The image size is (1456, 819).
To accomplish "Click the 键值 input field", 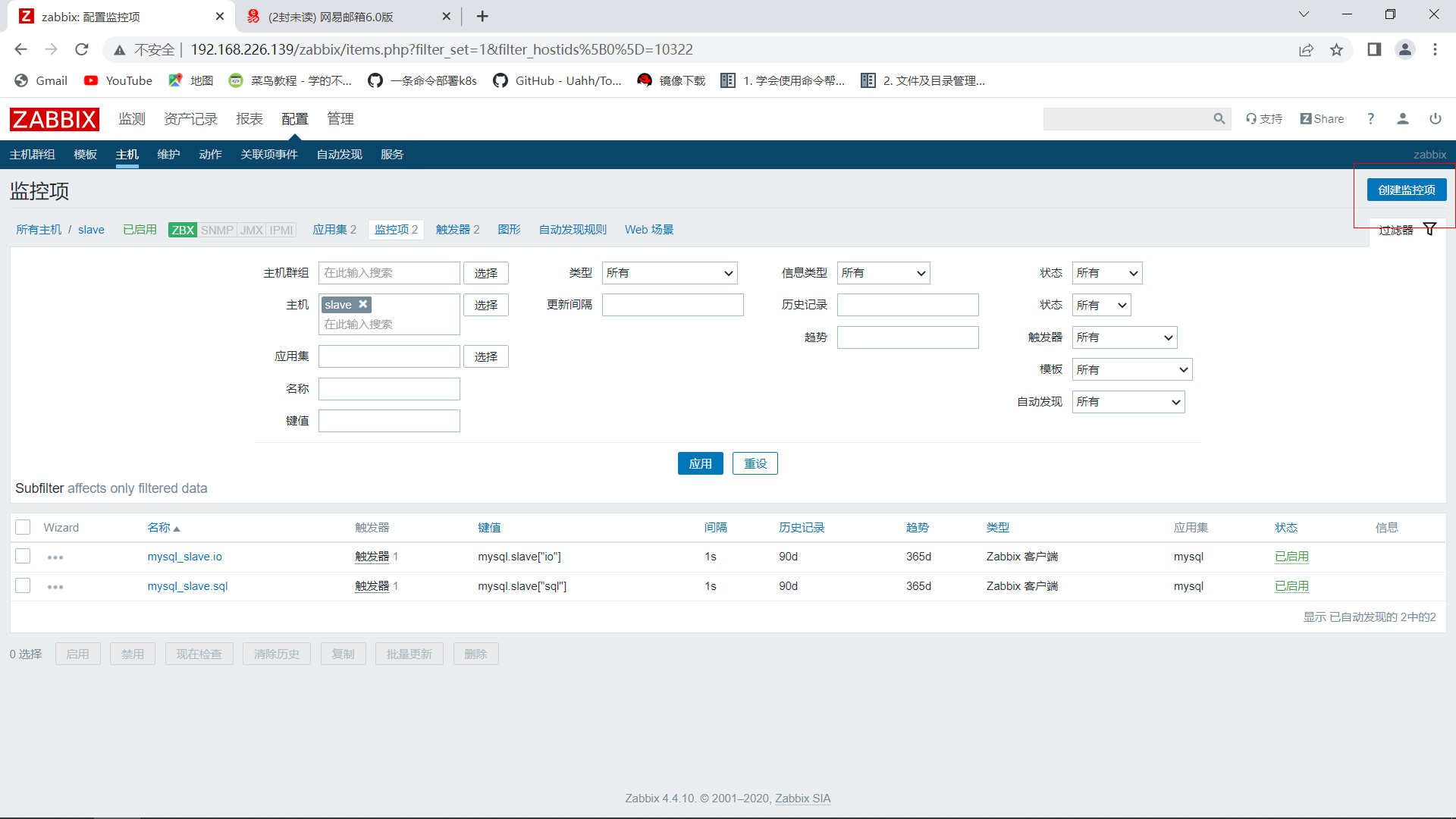I will point(389,421).
